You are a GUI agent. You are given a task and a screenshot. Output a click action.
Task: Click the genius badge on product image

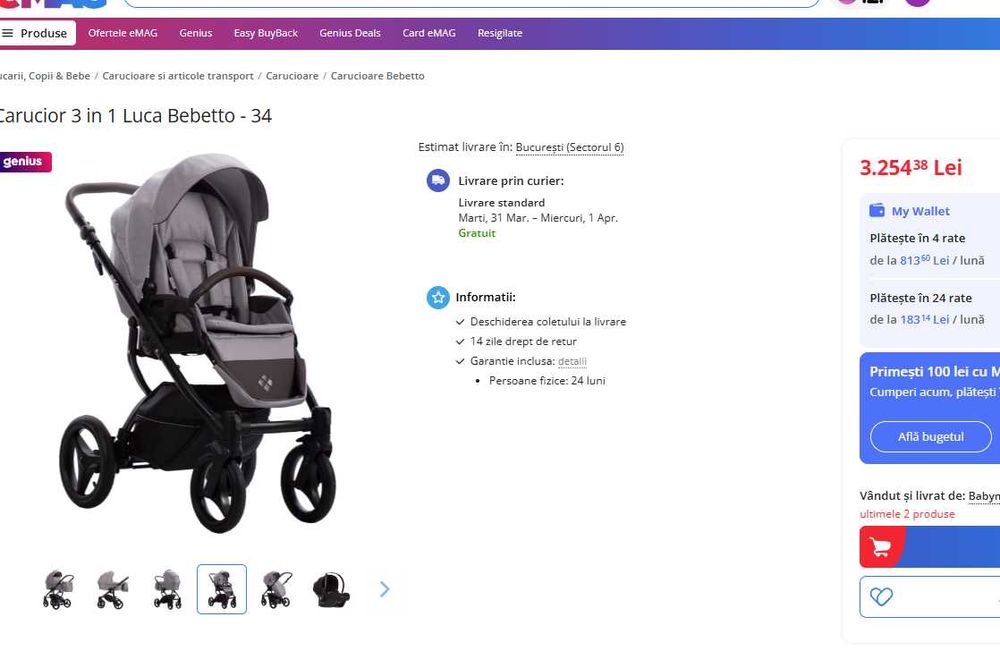click(24, 161)
